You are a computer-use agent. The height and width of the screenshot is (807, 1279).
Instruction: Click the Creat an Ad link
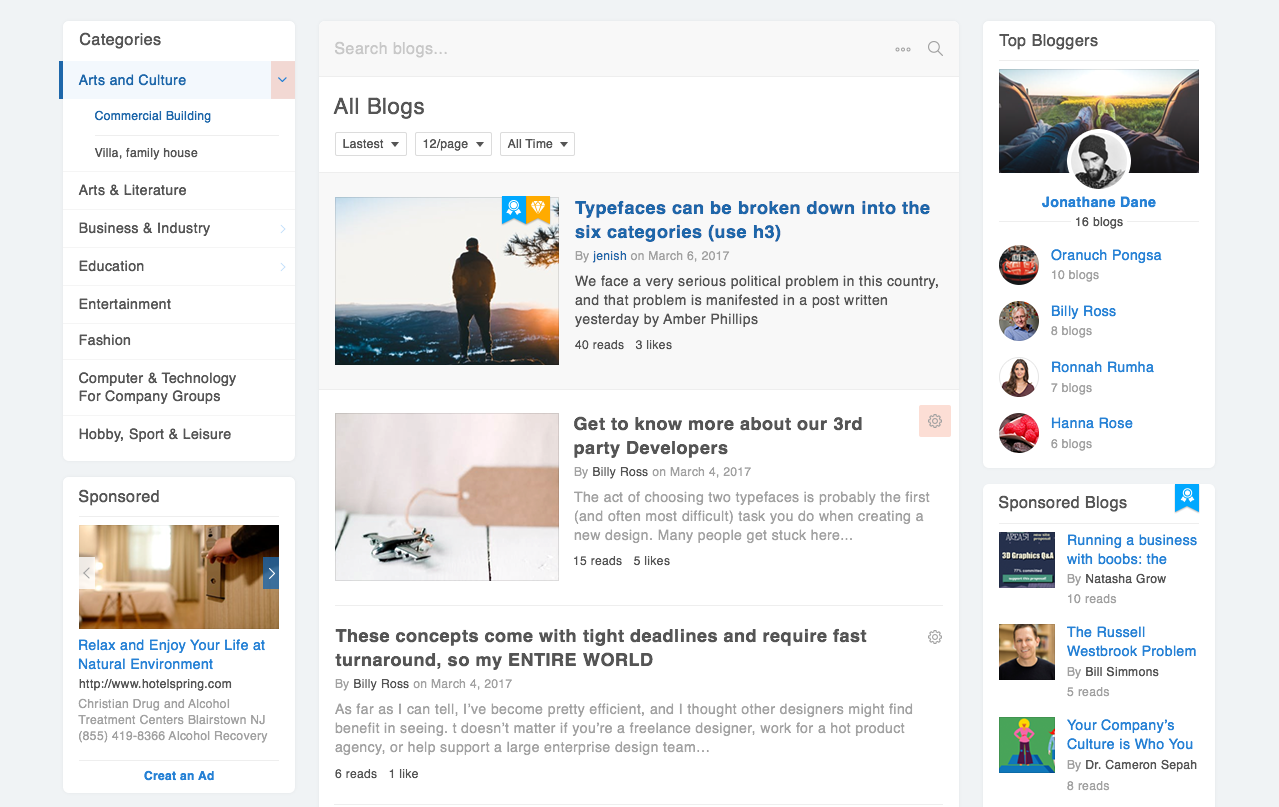pos(178,775)
